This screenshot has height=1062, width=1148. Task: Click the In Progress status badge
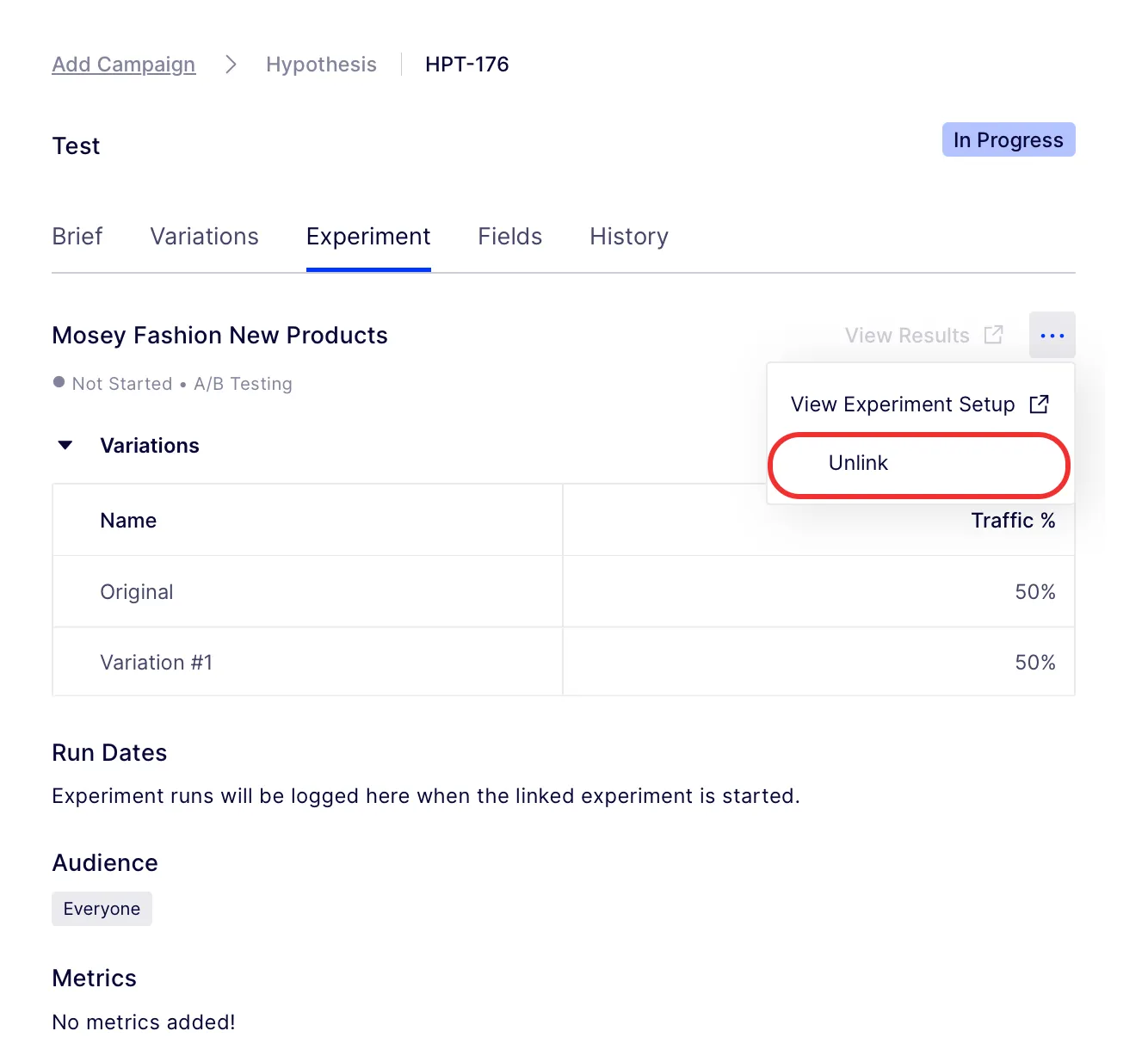(1009, 139)
